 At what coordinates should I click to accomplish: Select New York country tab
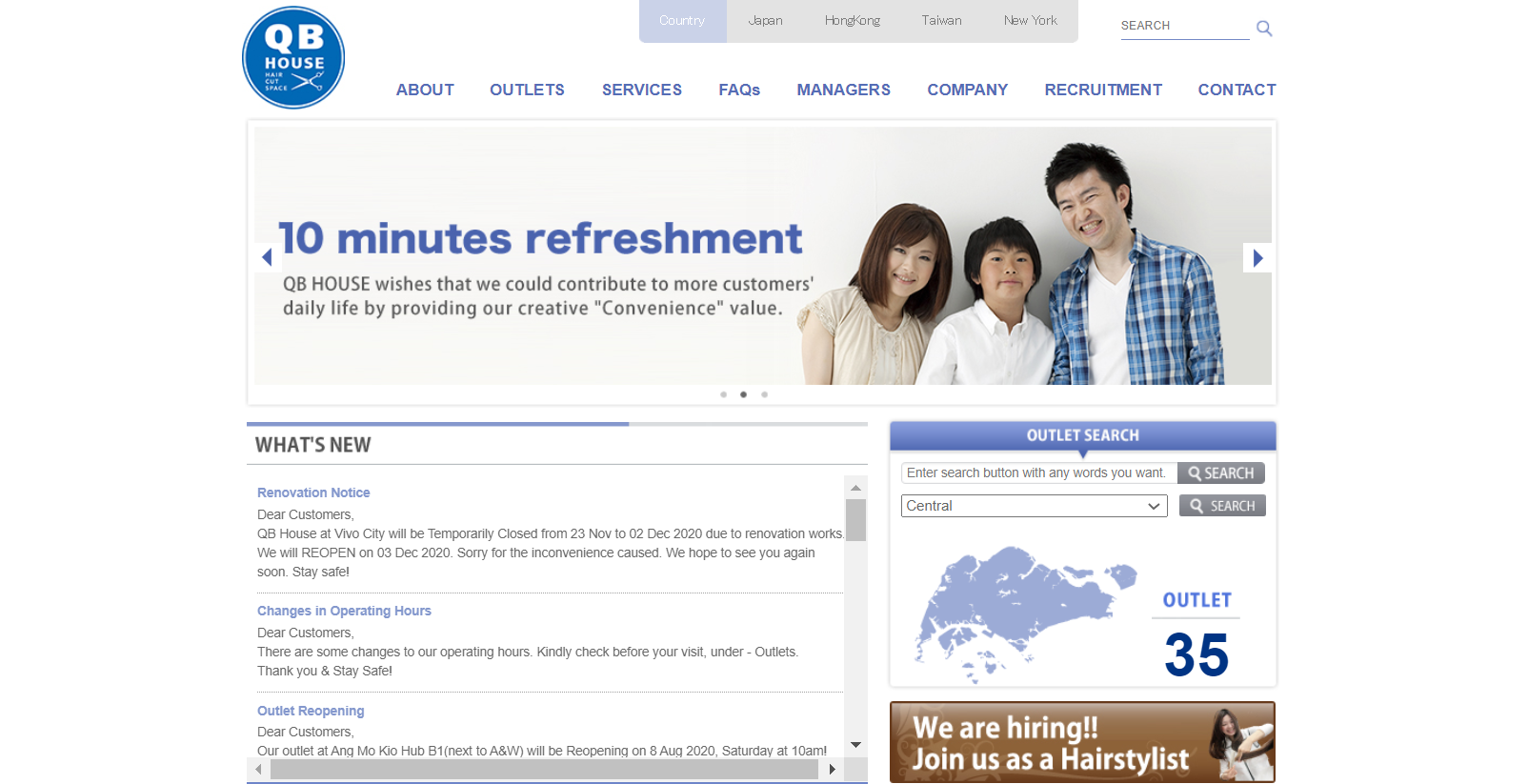[1031, 20]
